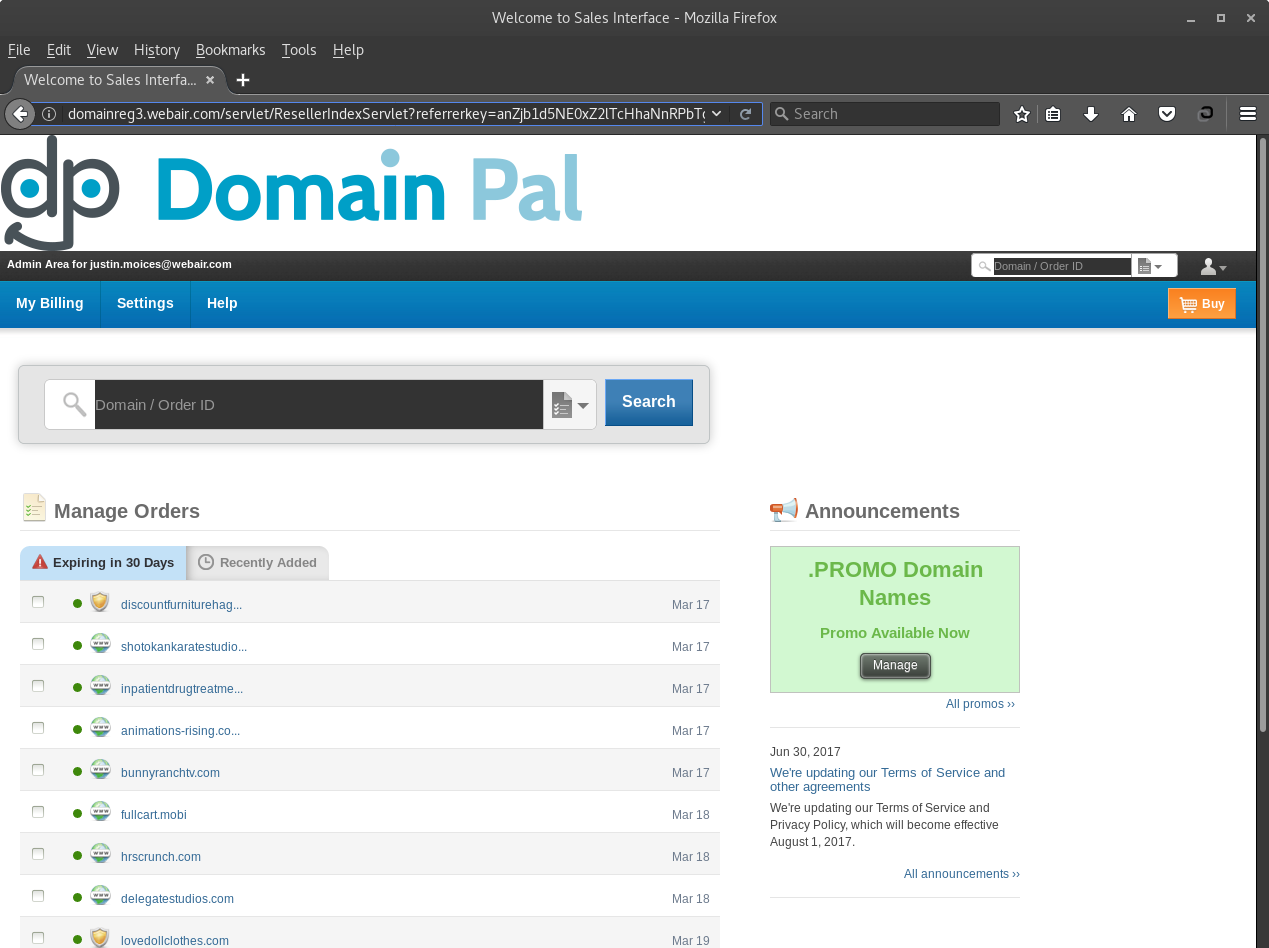Click the Domain Pal logo
The image size is (1269, 948).
coord(292,191)
